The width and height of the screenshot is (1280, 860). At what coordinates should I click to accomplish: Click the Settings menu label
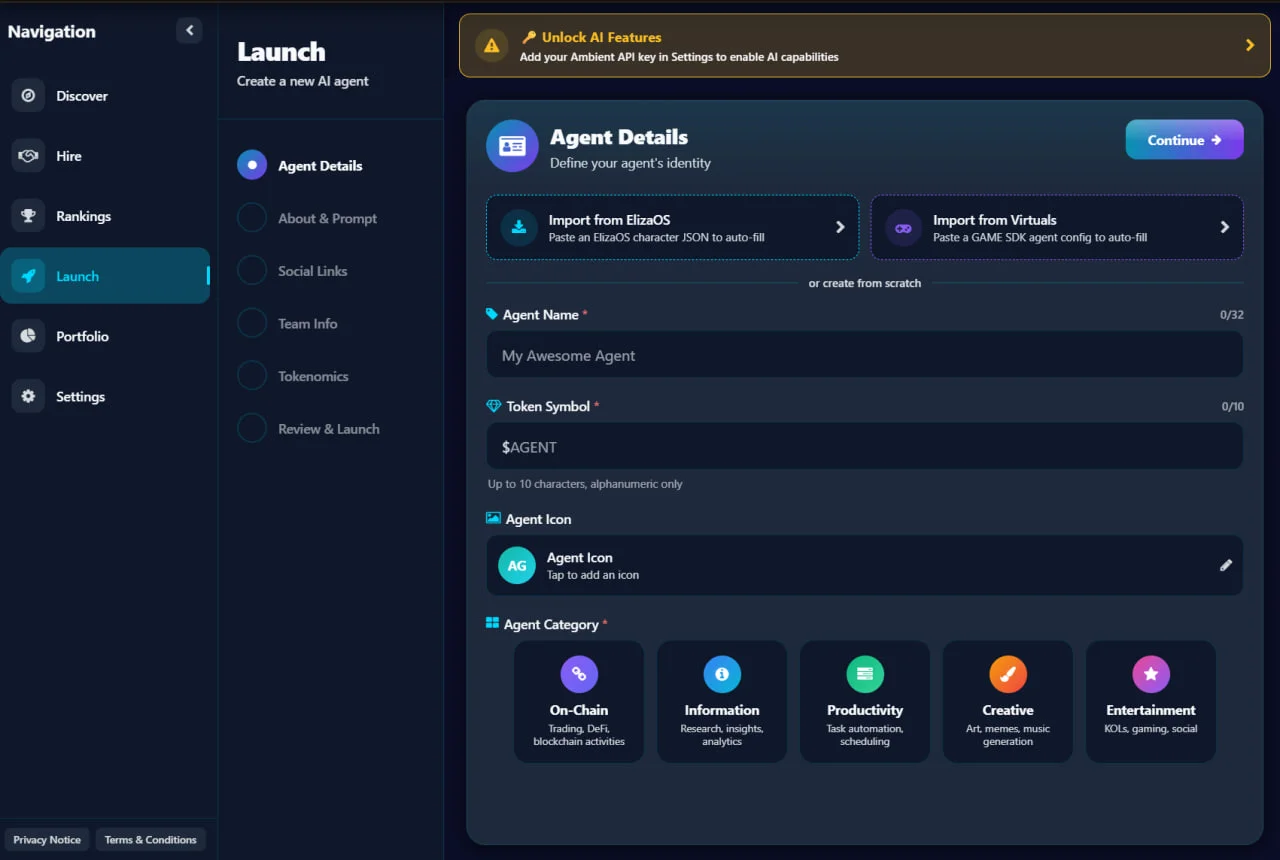tap(80, 396)
